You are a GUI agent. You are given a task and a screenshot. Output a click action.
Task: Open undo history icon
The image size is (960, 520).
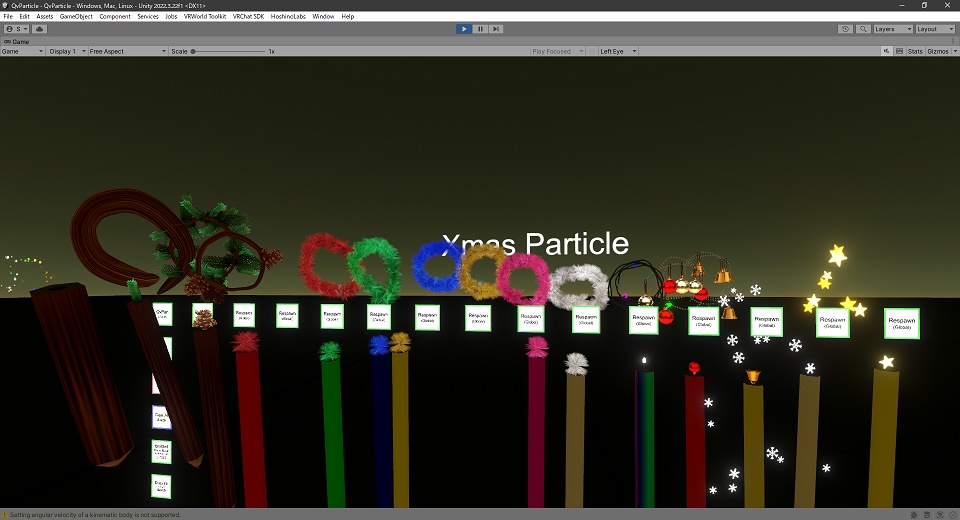pyautogui.click(x=845, y=29)
